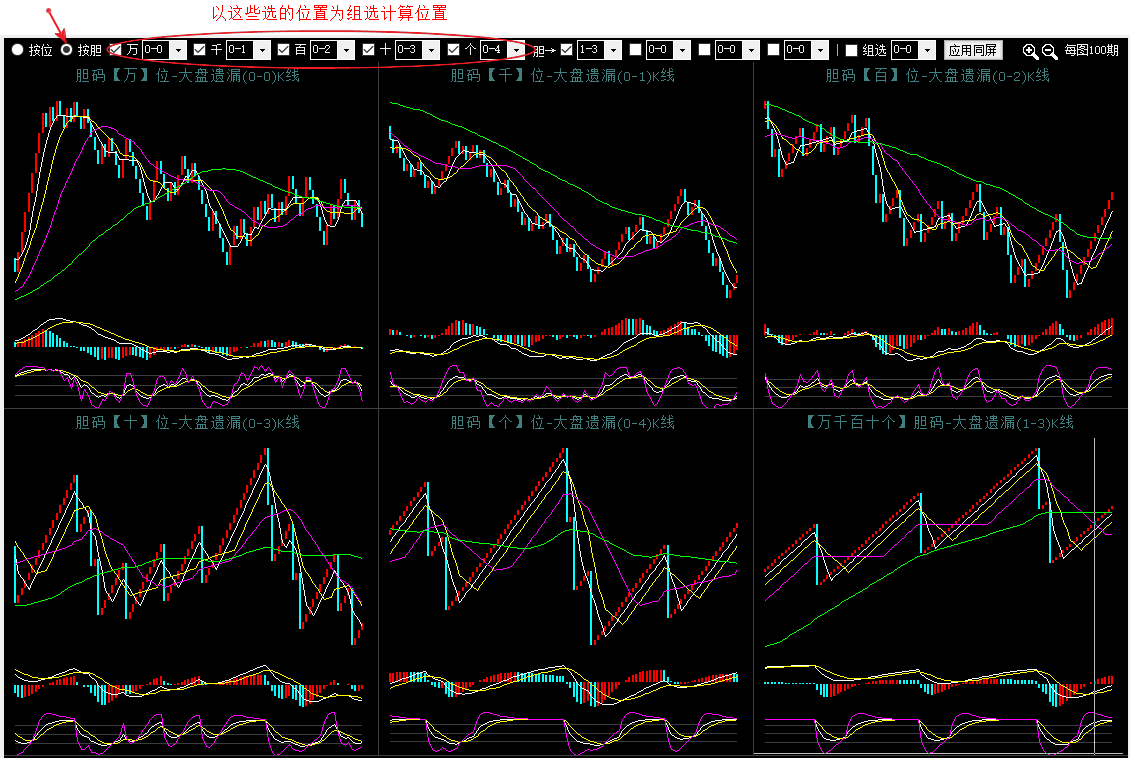
Task: Click the zoom out magnifier icon
Action: point(1049,51)
